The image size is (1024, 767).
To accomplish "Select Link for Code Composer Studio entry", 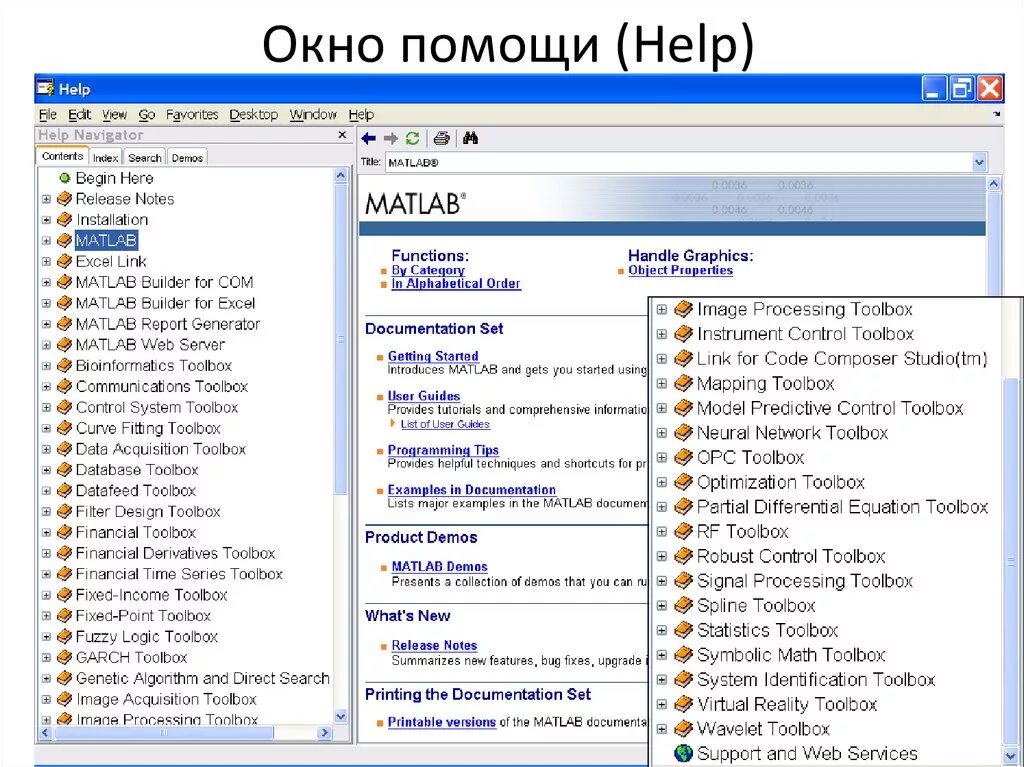I will click(x=842, y=359).
